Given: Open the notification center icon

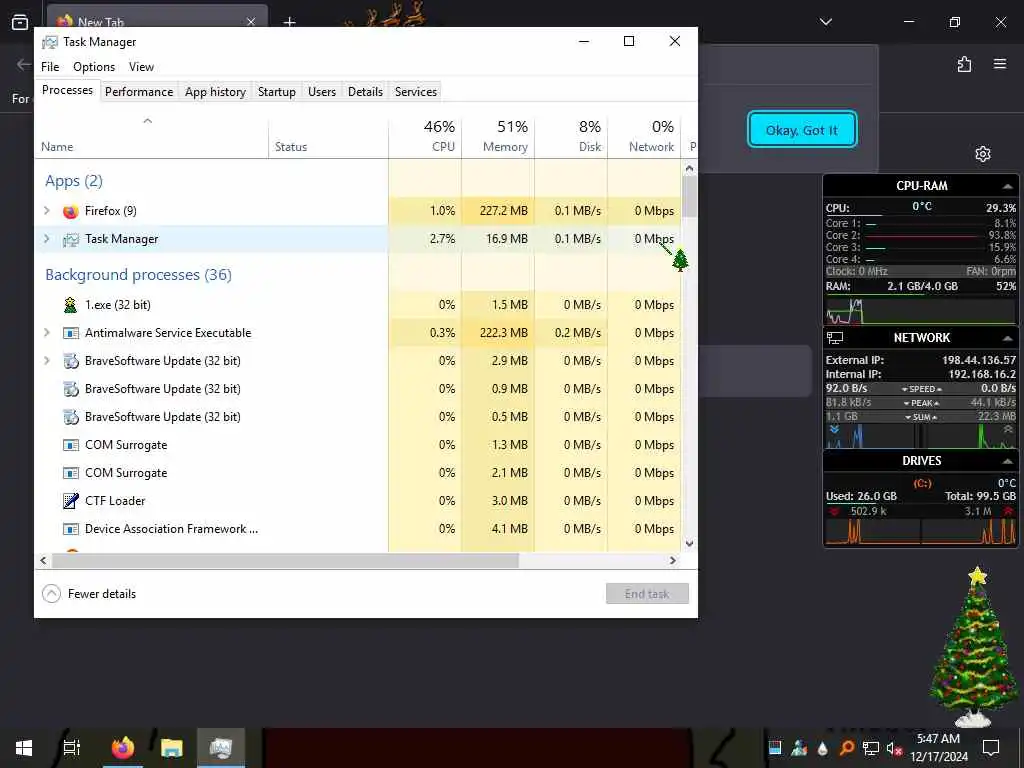Looking at the screenshot, I should click(991, 748).
